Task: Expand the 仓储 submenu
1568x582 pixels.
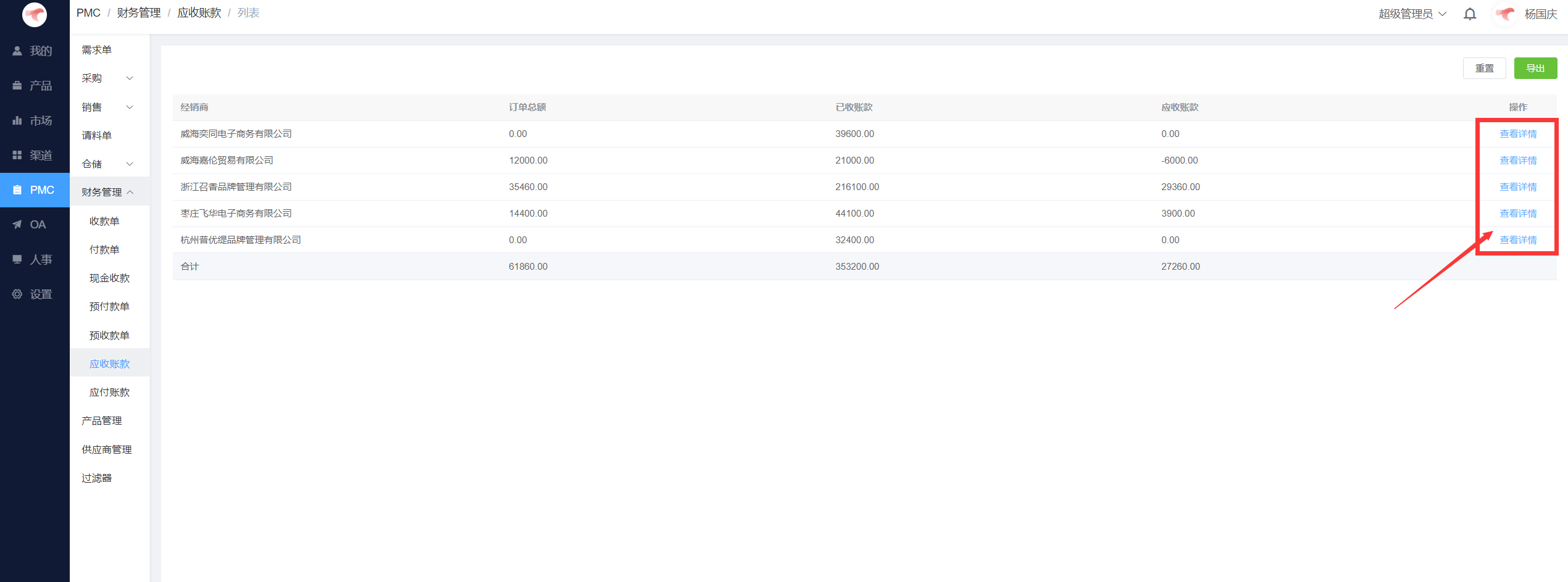Action: click(109, 164)
